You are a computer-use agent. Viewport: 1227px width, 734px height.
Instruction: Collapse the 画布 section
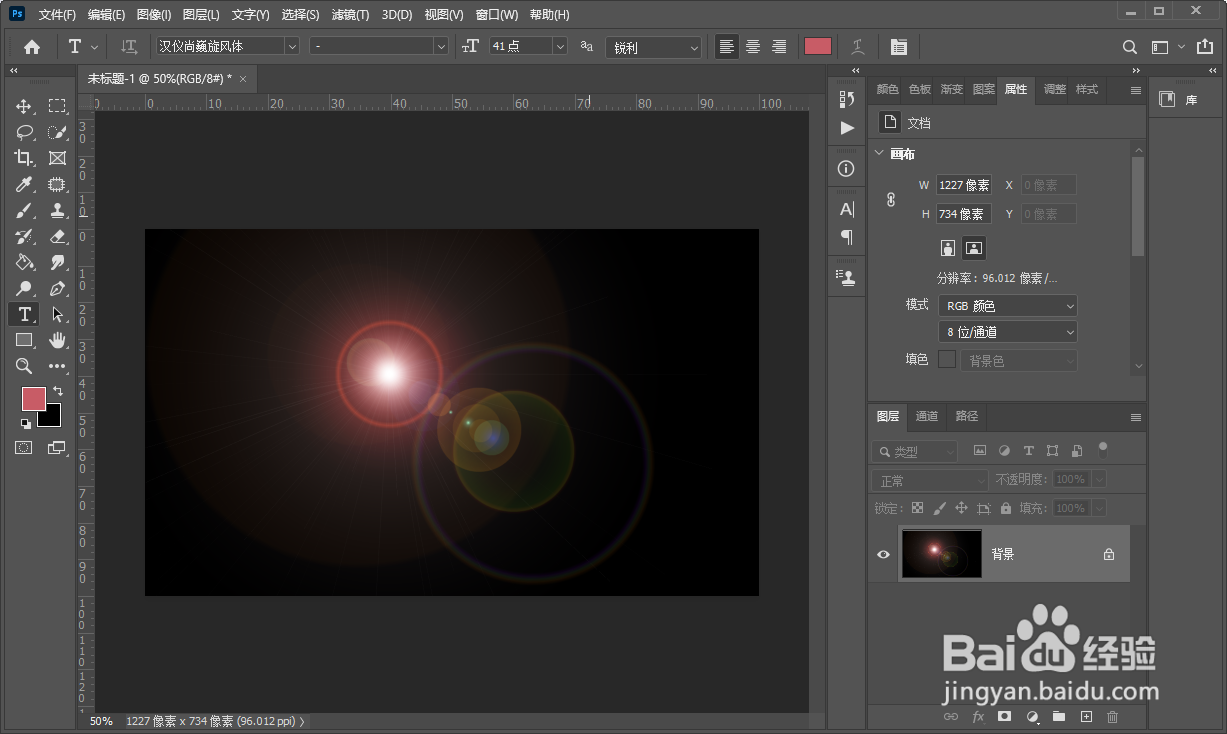(x=879, y=154)
